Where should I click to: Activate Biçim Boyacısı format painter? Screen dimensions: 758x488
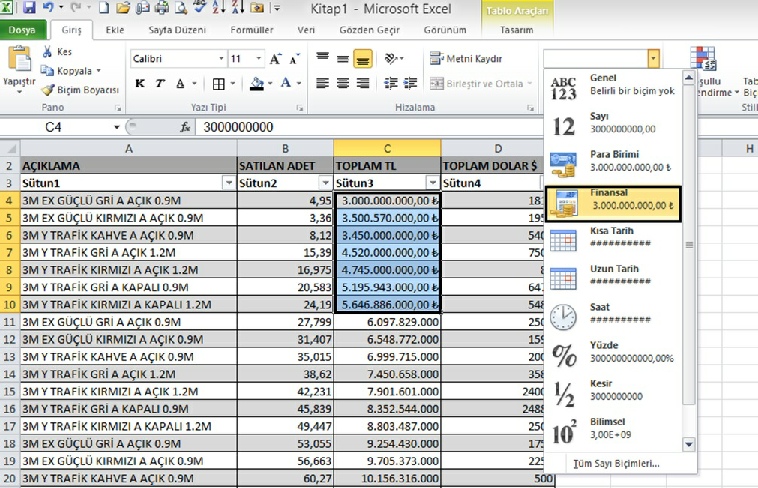click(x=80, y=90)
